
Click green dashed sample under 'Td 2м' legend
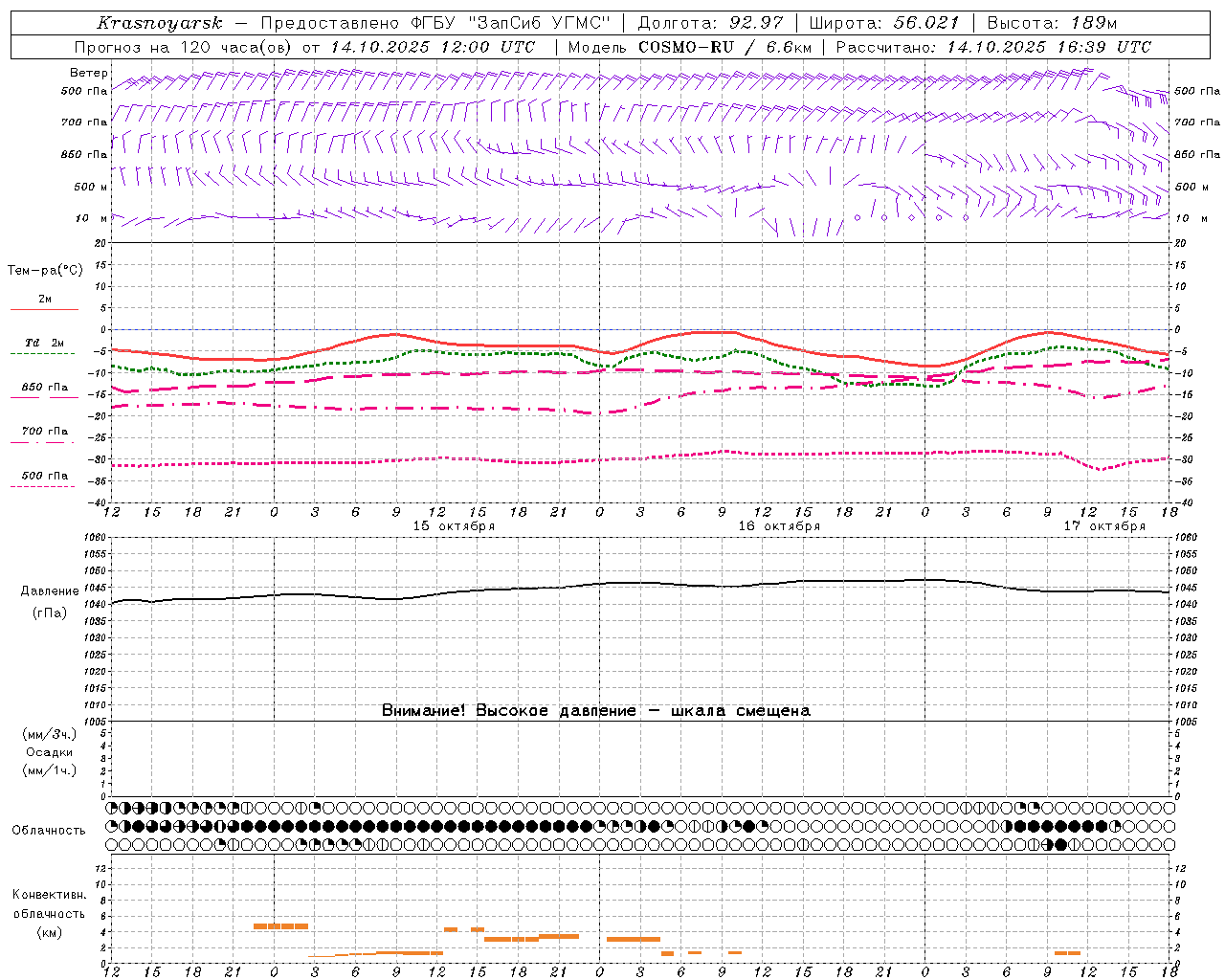[42, 353]
